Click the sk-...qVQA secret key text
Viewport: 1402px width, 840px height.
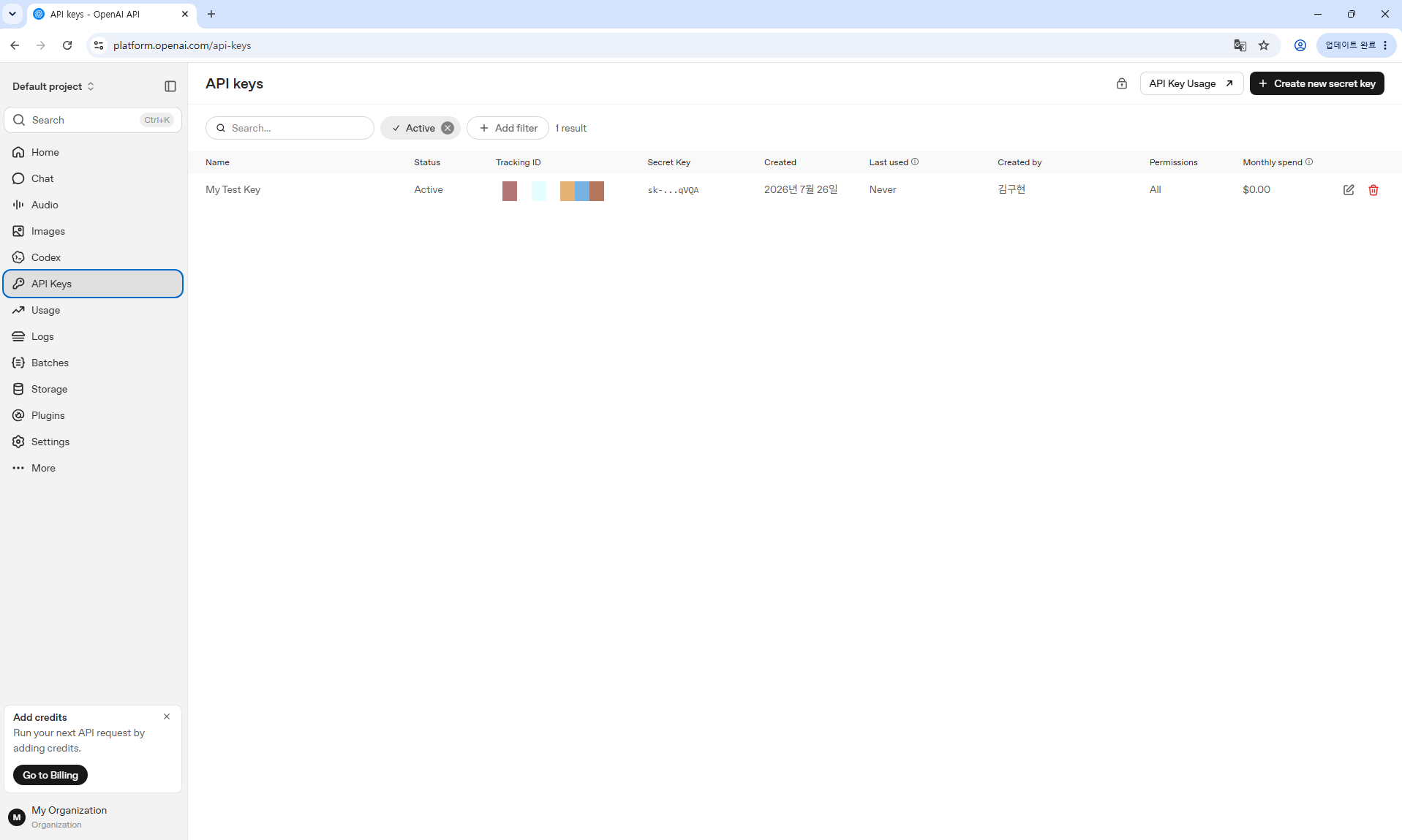(673, 190)
